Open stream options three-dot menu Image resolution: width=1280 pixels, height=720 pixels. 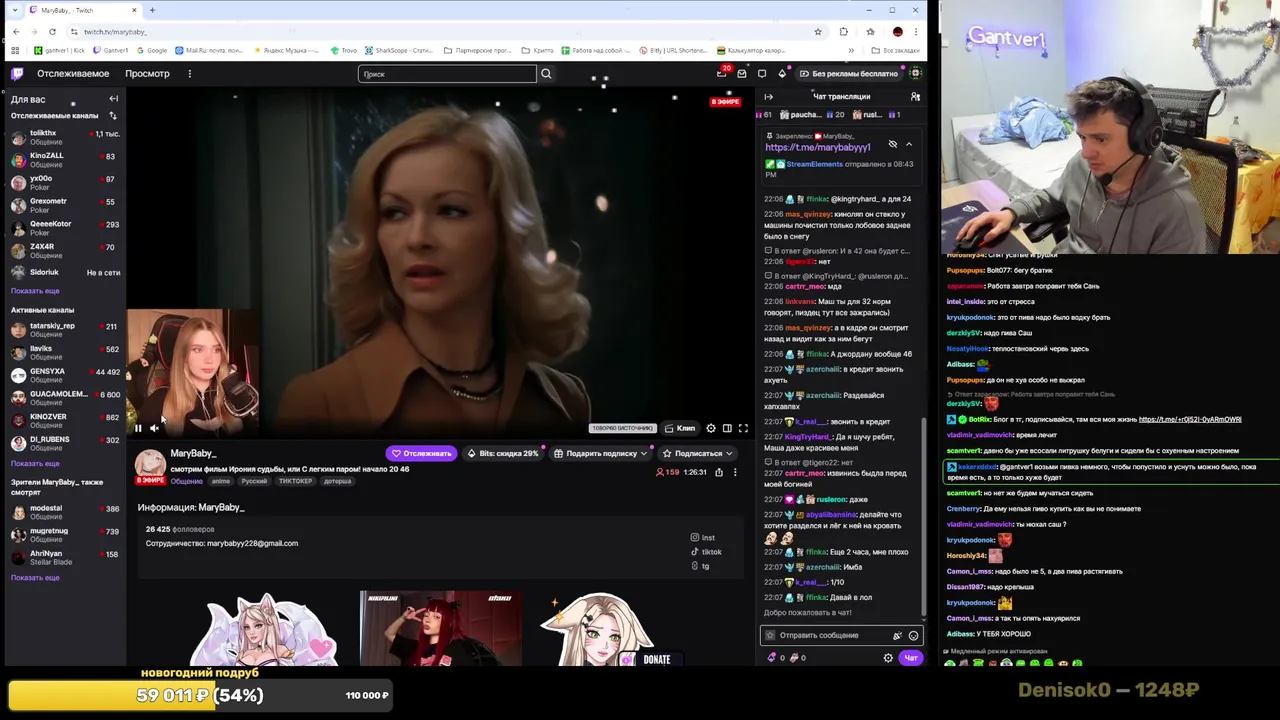point(735,472)
